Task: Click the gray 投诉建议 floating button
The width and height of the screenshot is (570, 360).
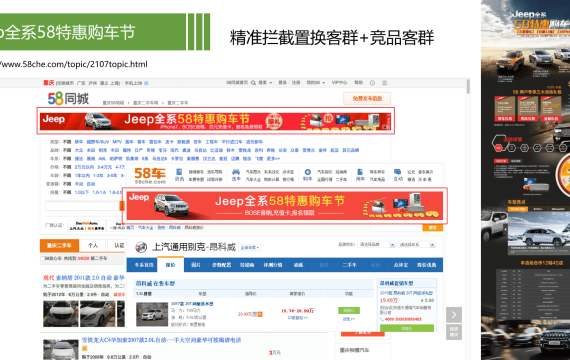Action: coord(454,332)
